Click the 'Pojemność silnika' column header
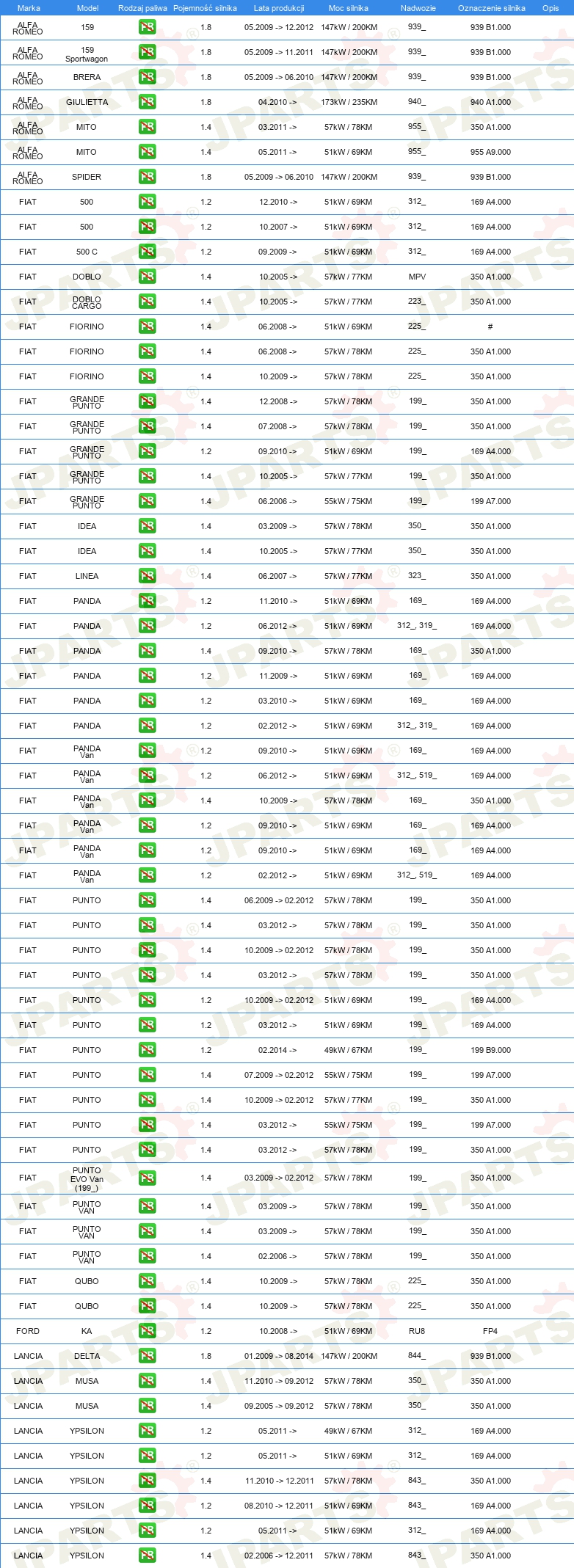Image resolution: width=574 pixels, height=1568 pixels. [x=205, y=8]
